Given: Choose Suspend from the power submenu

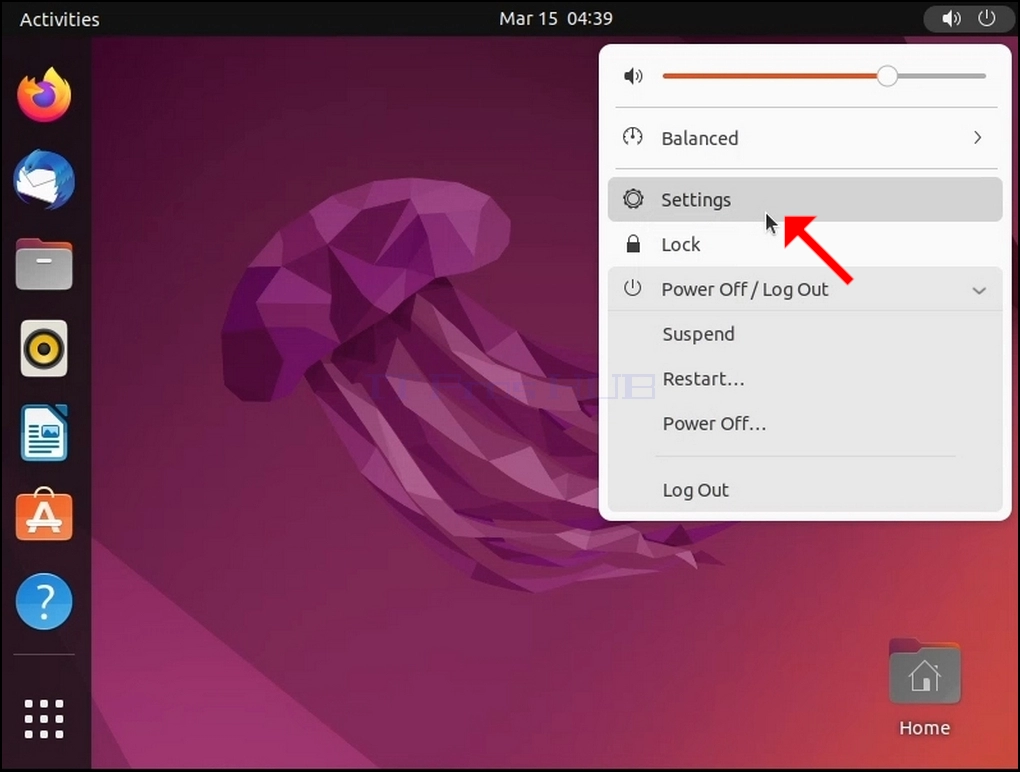Looking at the screenshot, I should point(805,334).
